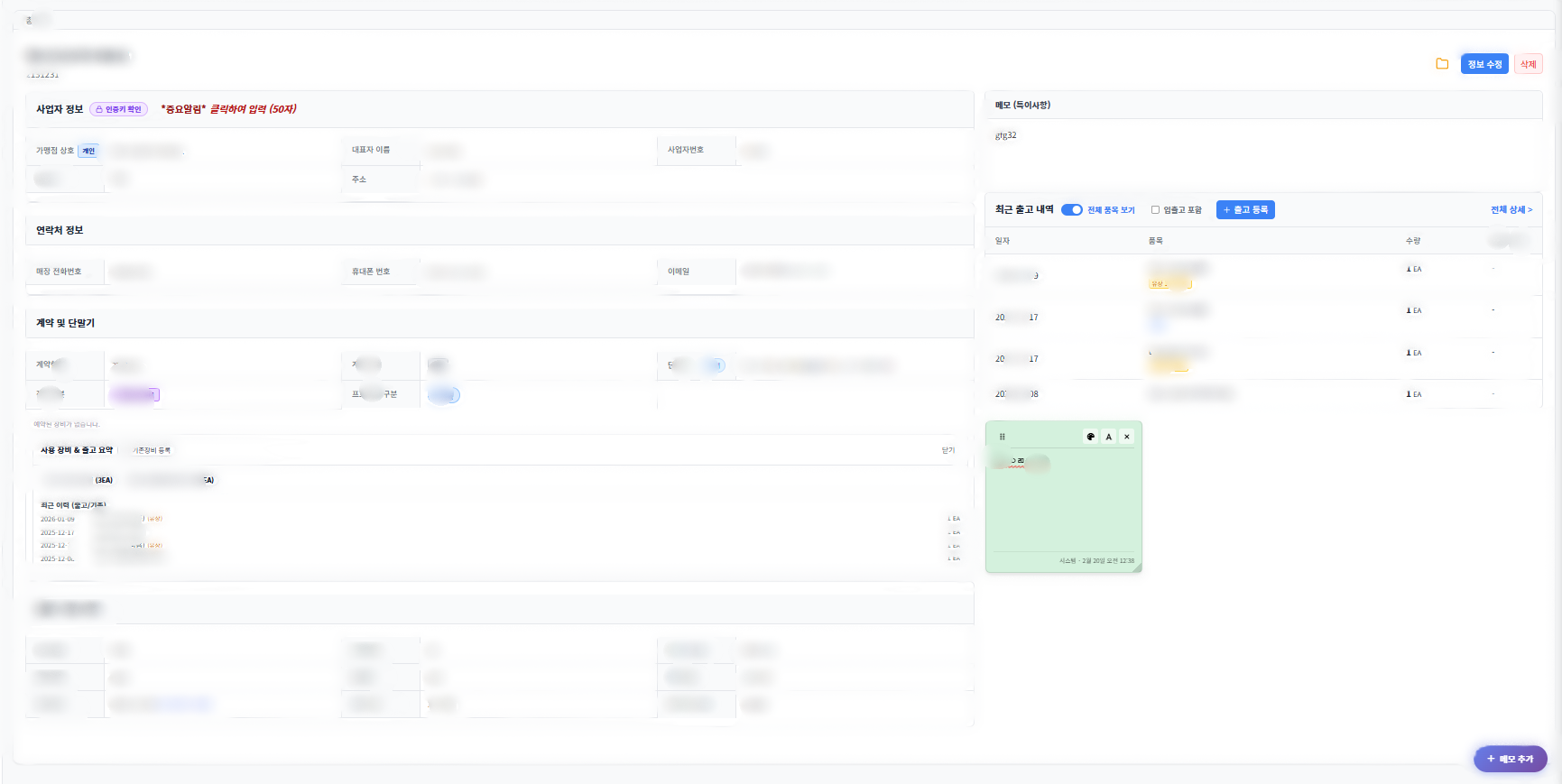Click the sticky note font 'A' icon
The image size is (1562, 784).
[x=1109, y=437]
